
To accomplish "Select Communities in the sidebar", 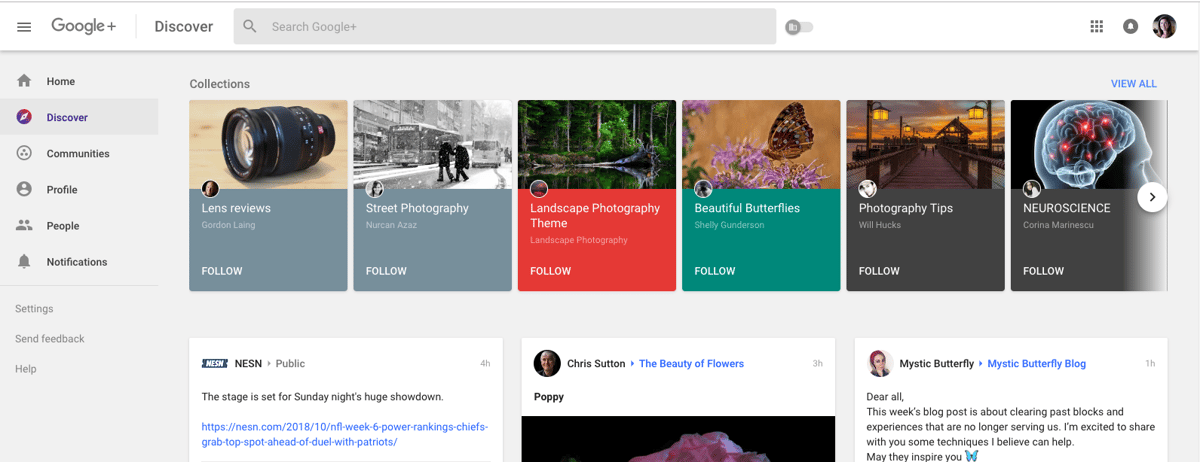I will (x=79, y=153).
